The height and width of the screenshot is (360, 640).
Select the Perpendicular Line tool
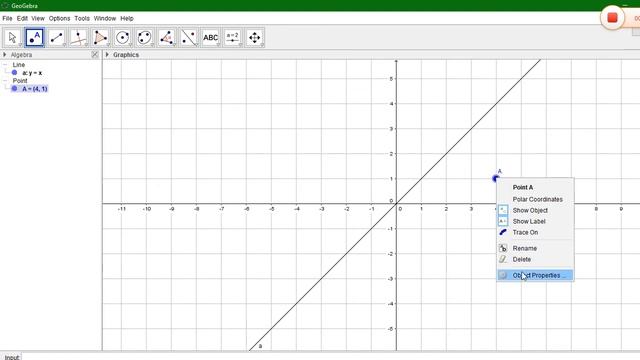tap(78, 38)
